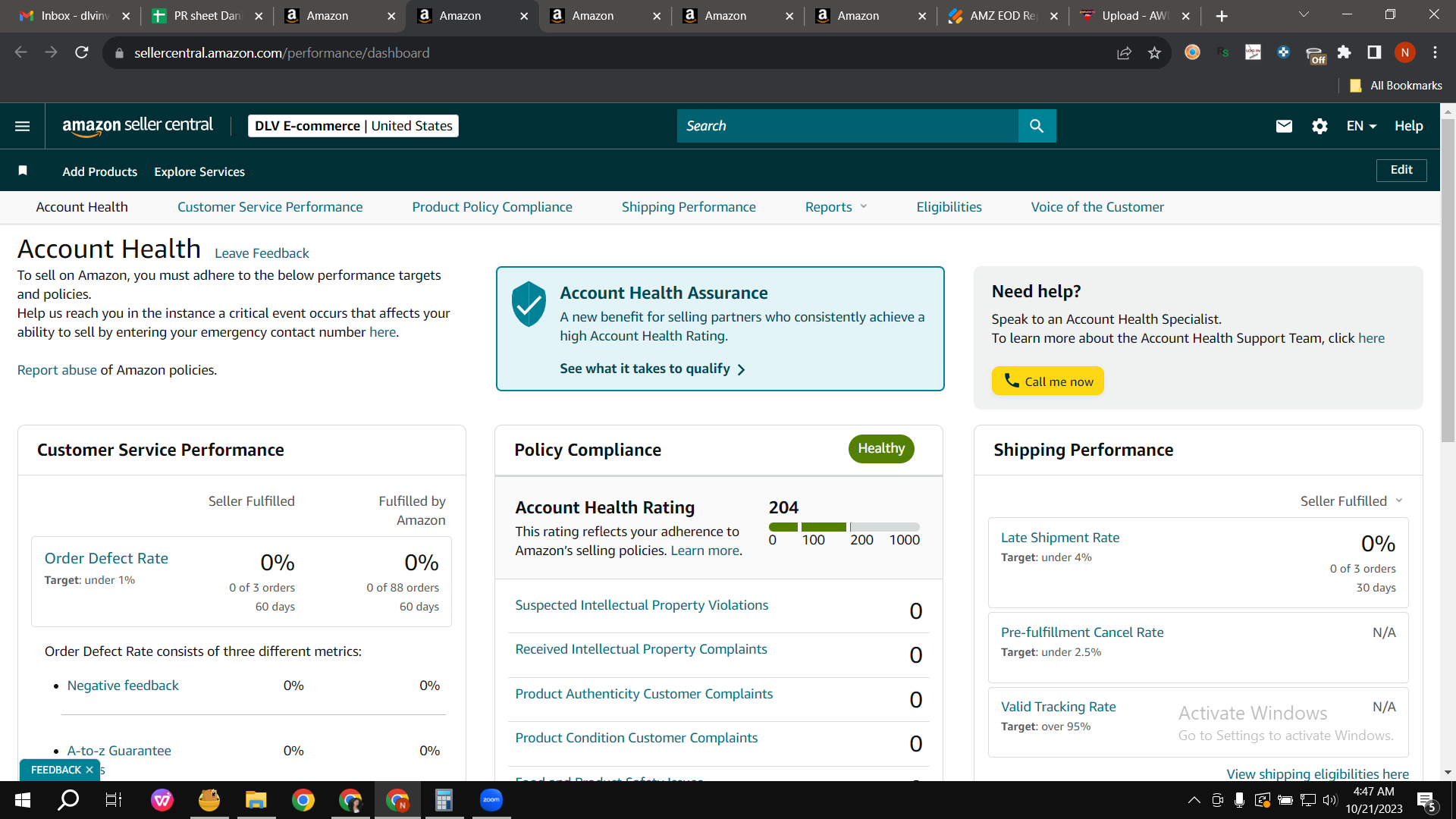Share this page icon in address bar

click(1124, 52)
